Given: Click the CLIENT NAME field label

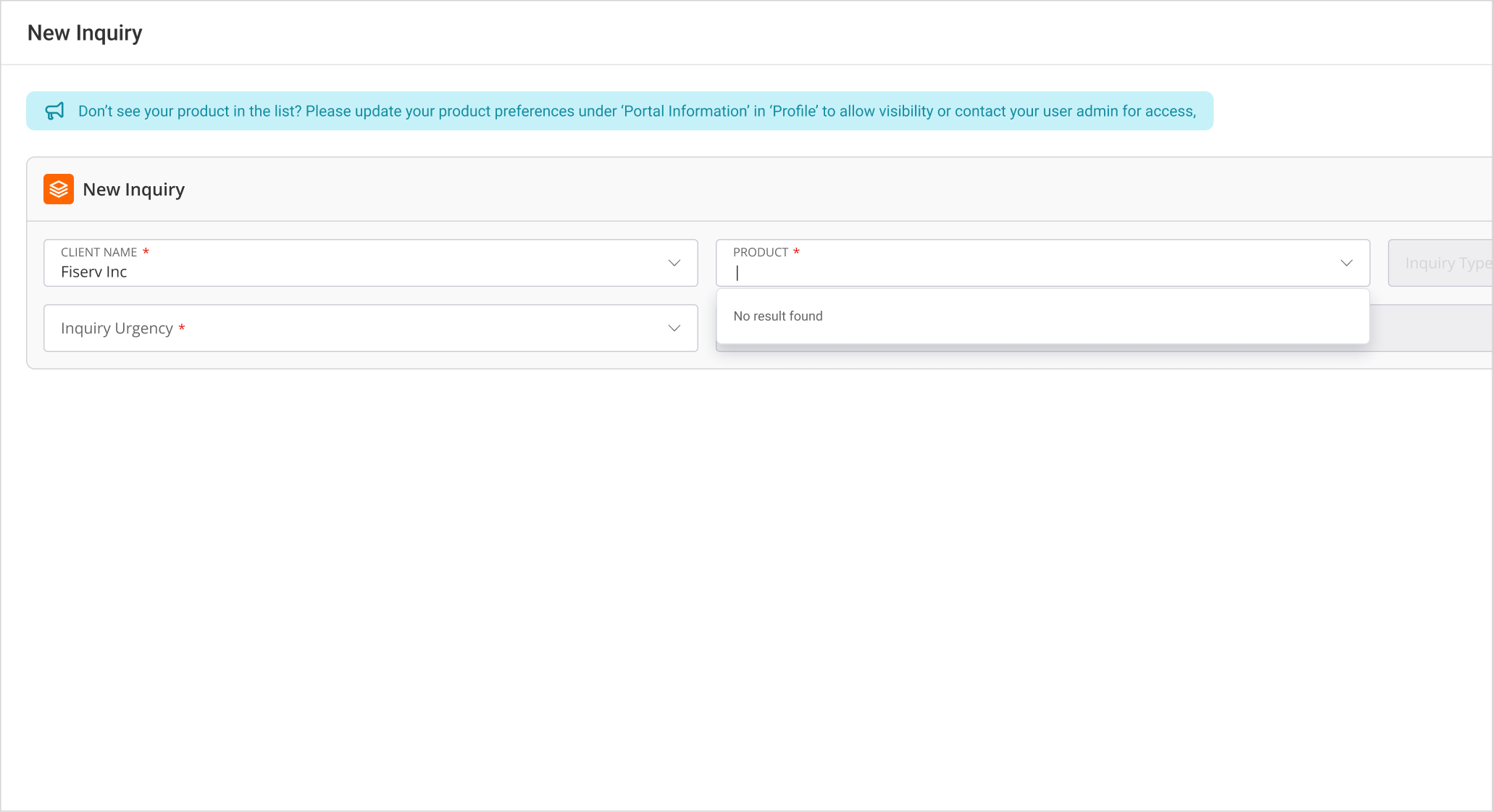Looking at the screenshot, I should [99, 252].
